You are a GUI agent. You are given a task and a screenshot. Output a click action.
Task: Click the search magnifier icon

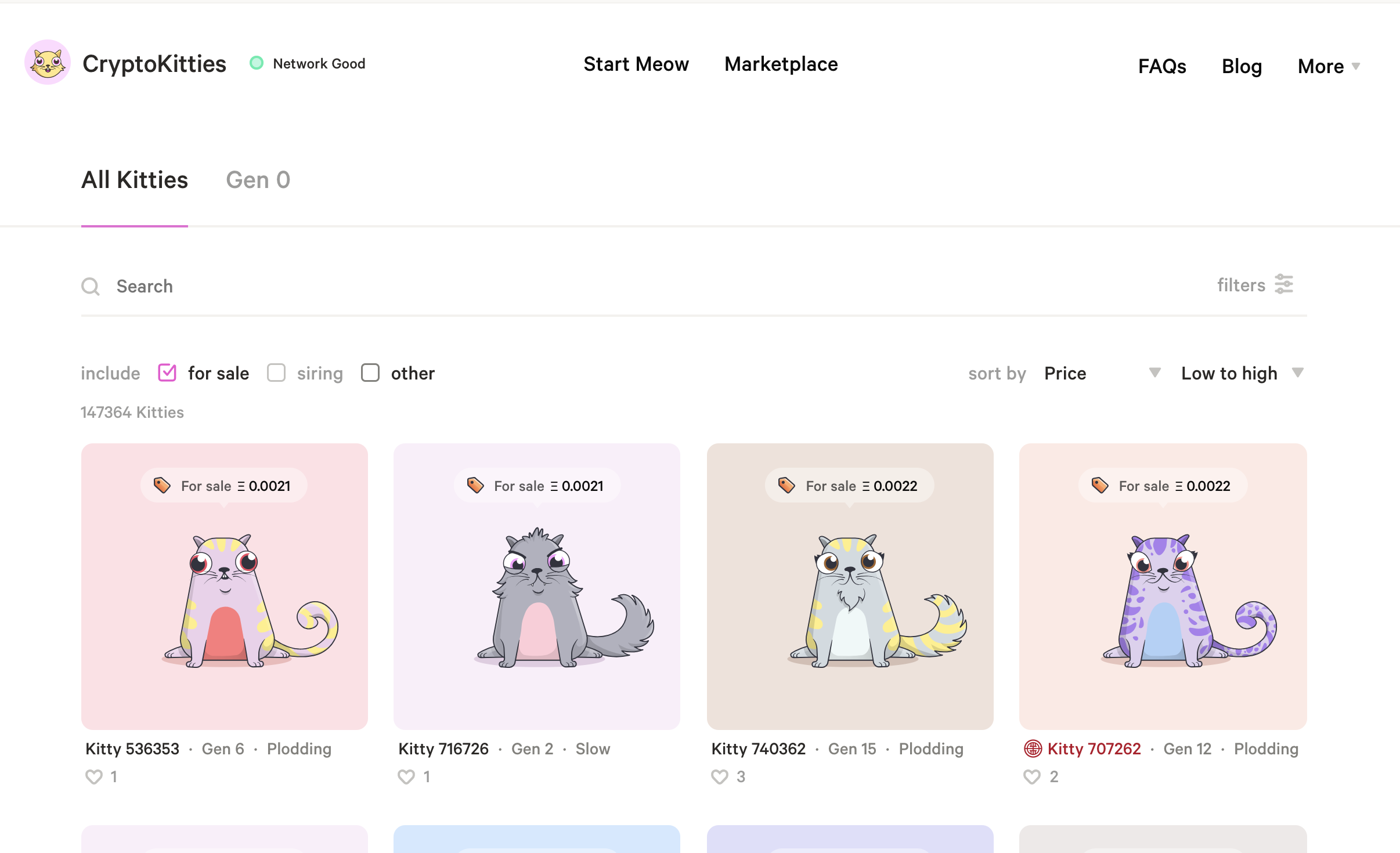pos(91,286)
